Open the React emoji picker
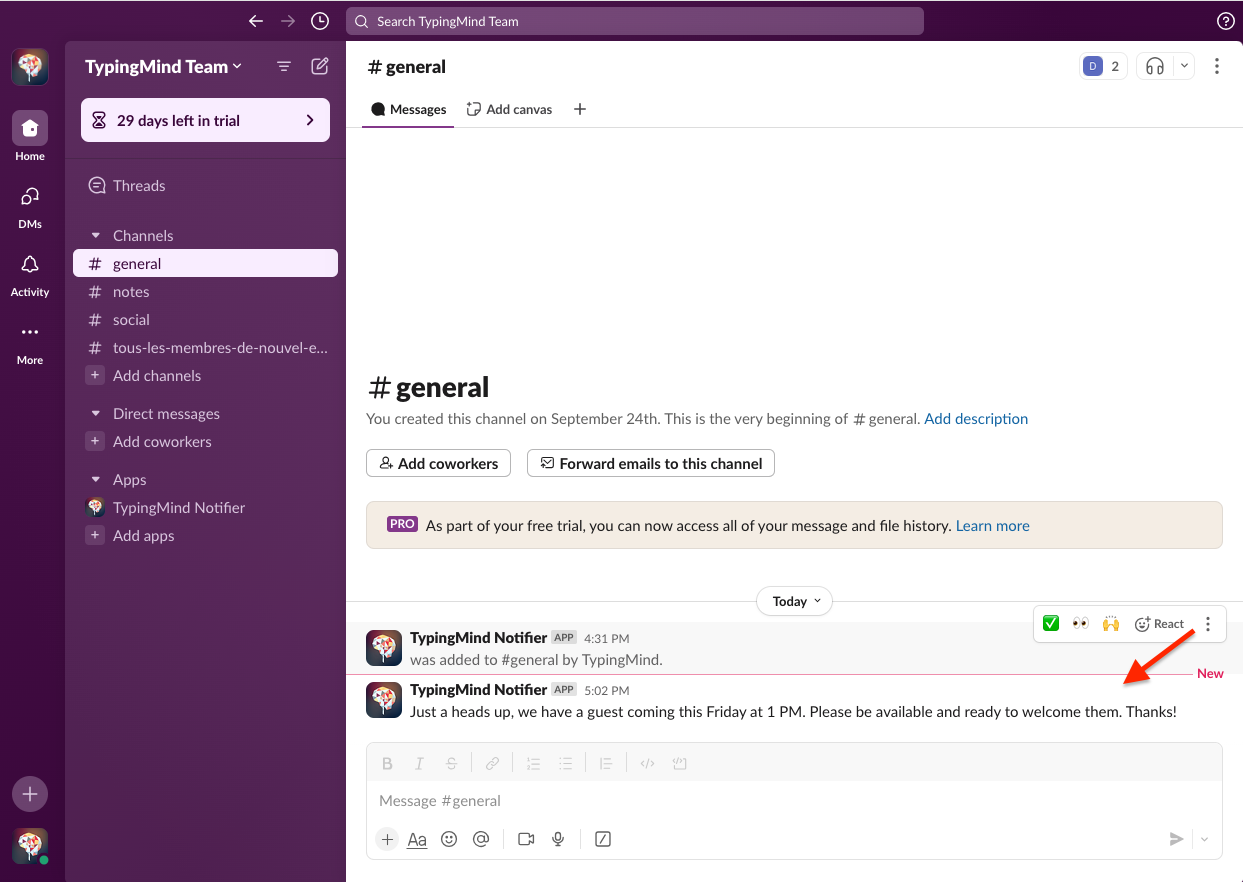Screen dimensions: 1243x882 [1159, 623]
